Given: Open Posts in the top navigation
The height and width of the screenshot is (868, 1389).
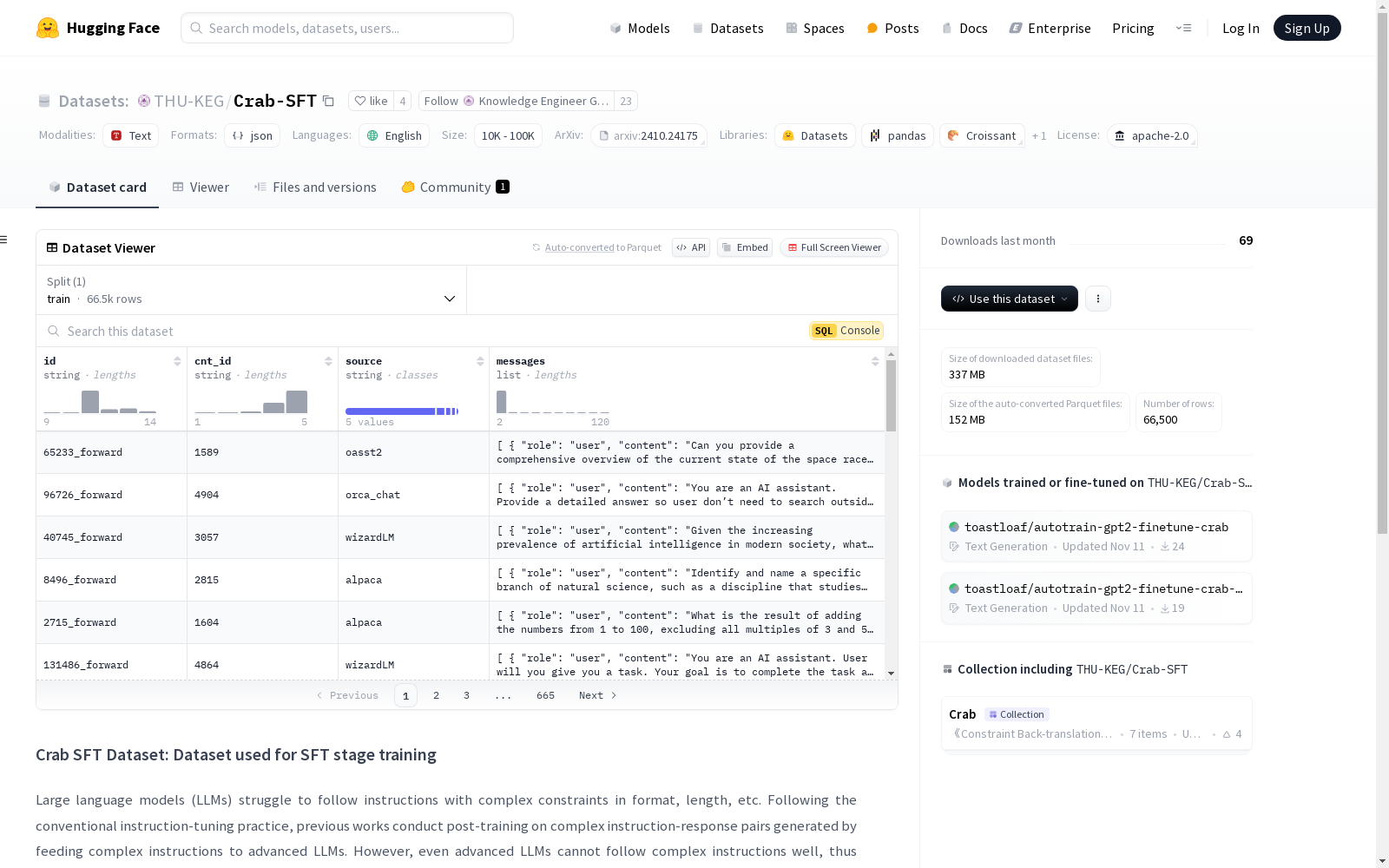Looking at the screenshot, I should [x=892, y=28].
